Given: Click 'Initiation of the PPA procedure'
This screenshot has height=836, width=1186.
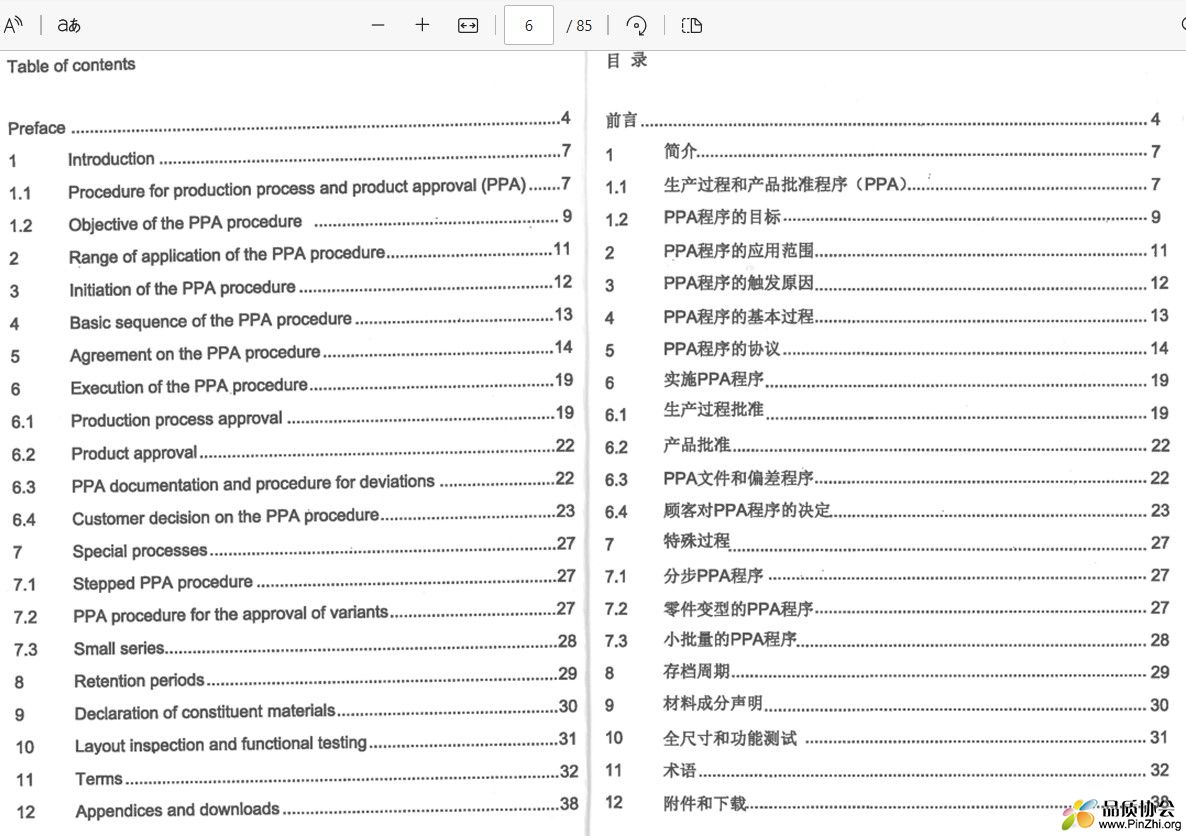Looking at the screenshot, I should tap(182, 288).
